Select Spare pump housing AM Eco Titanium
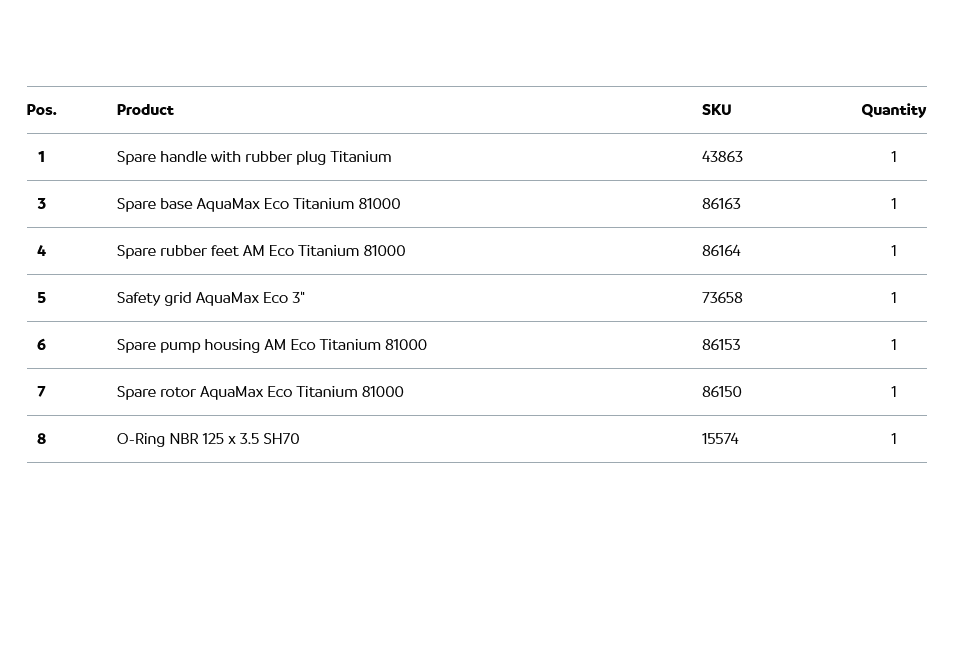The height and width of the screenshot is (647, 956). click(271, 345)
